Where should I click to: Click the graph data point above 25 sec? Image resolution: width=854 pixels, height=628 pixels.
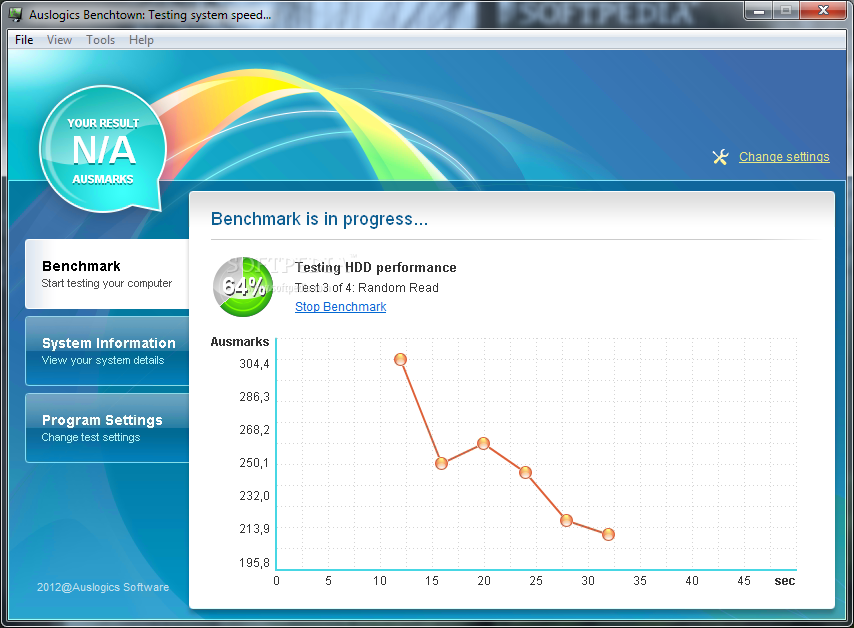tap(525, 472)
